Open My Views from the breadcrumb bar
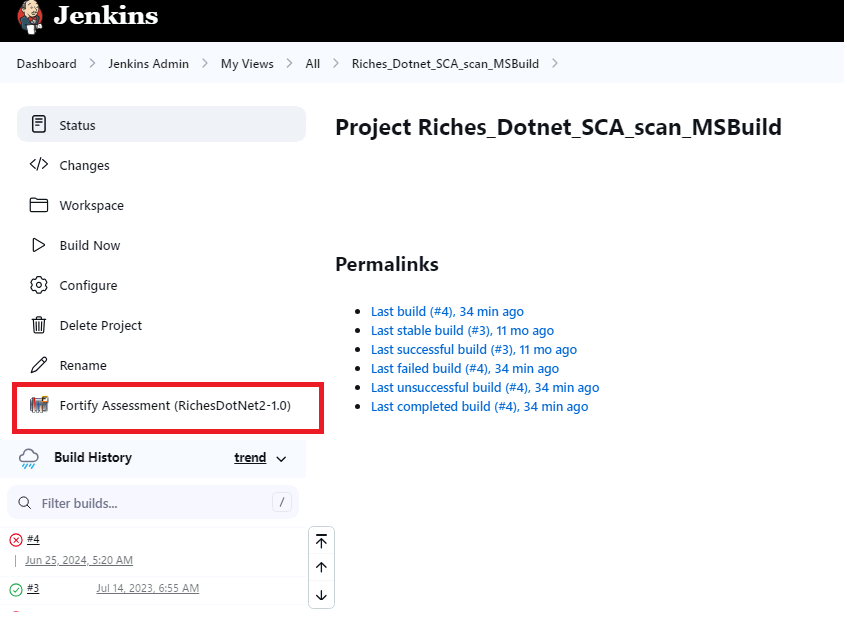The height and width of the screenshot is (617, 847). [x=246, y=63]
